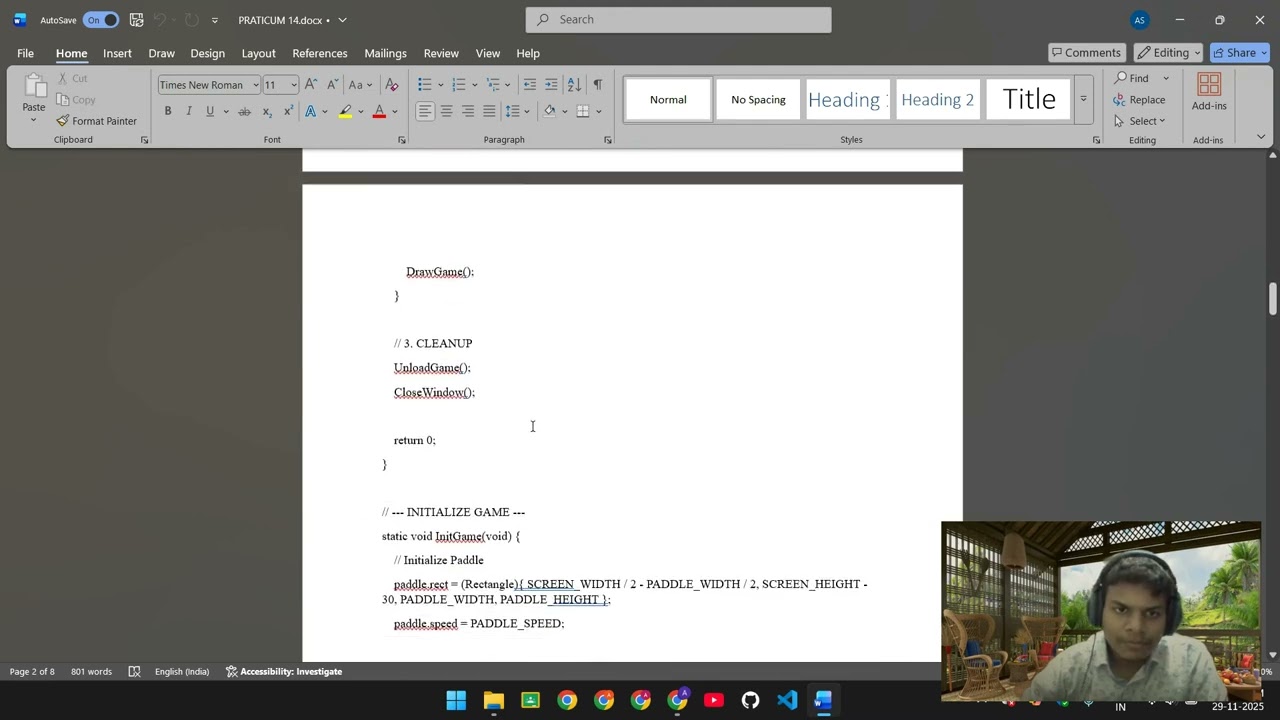Apply red font color
Image resolution: width=1280 pixels, height=720 pixels.
[x=379, y=111]
